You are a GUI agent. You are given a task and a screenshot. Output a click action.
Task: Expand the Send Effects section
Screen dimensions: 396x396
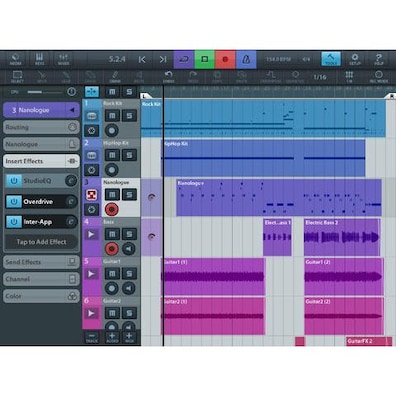pyautogui.click(x=41, y=262)
